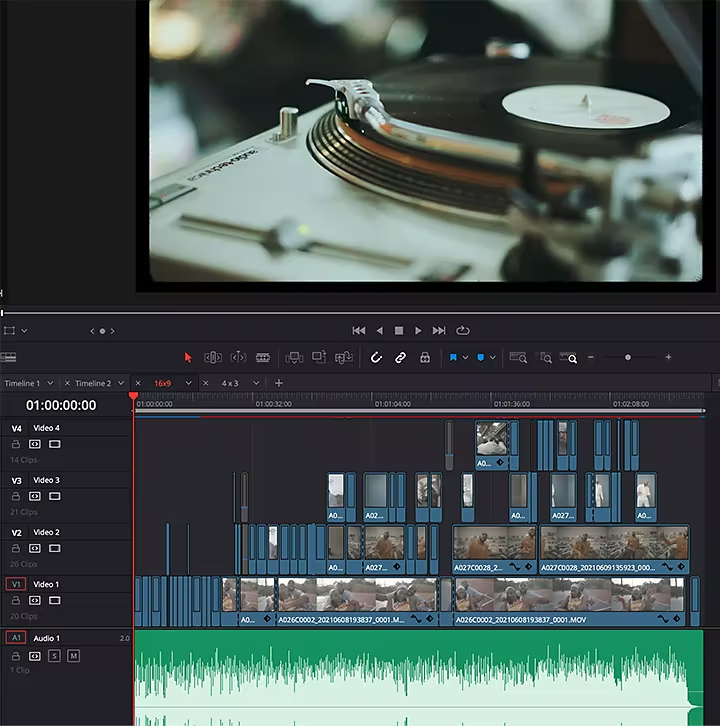
Task: Enable the Blade Edit Mode tool
Action: pyautogui.click(x=263, y=357)
